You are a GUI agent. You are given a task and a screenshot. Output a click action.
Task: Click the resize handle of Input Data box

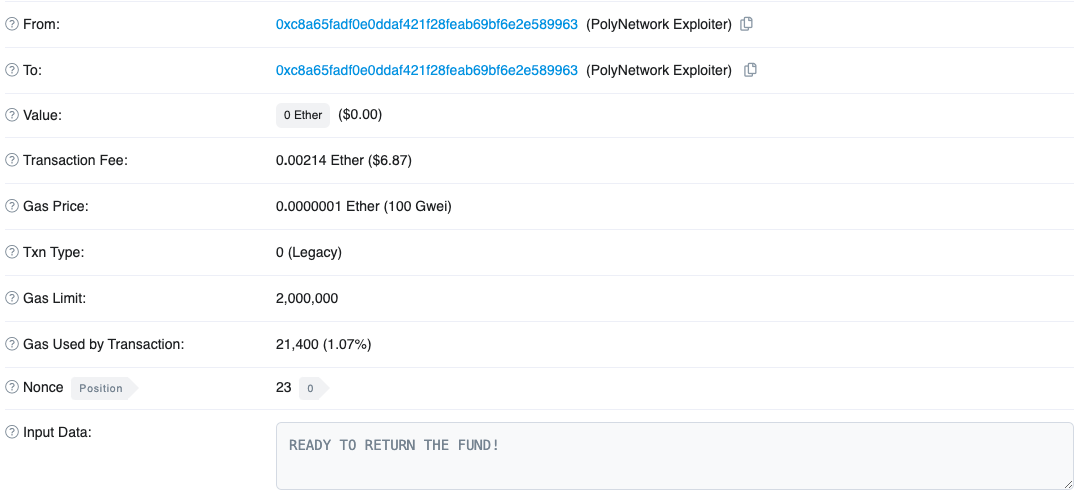tap(1067, 484)
